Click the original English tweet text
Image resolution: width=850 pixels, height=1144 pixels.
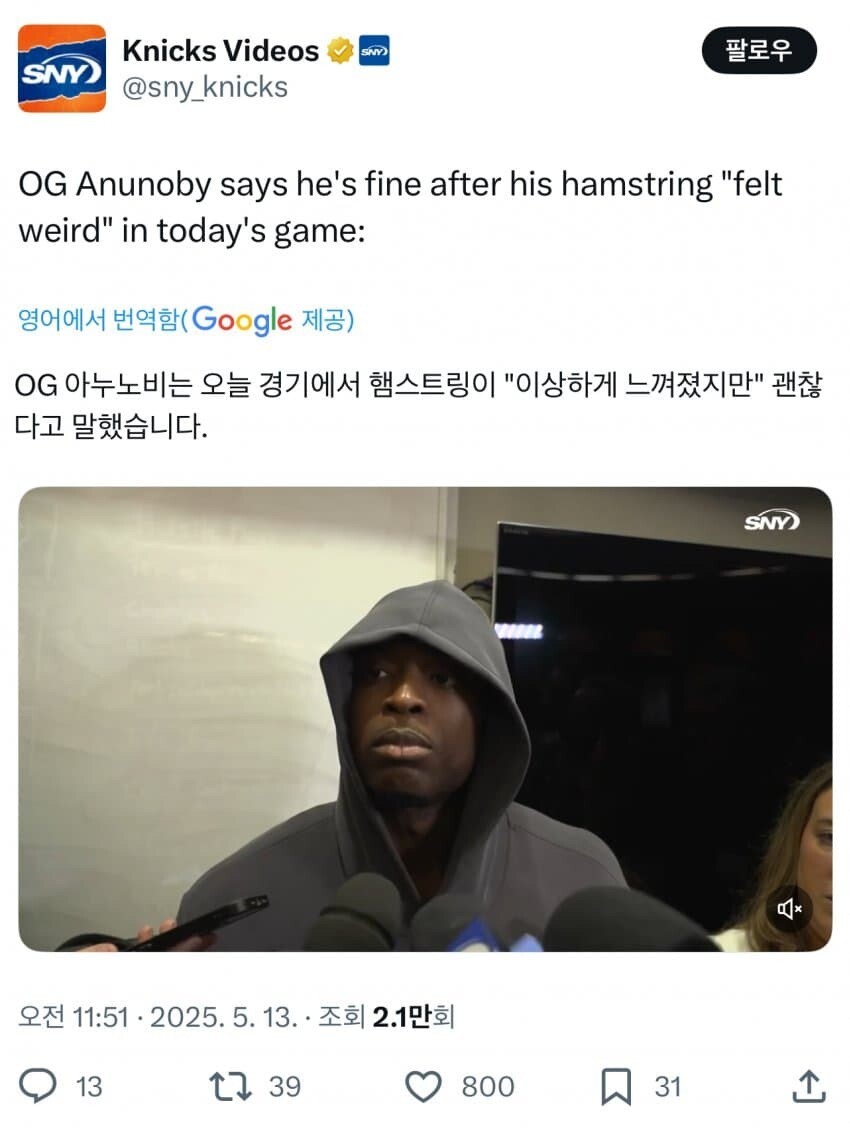[x=400, y=207]
